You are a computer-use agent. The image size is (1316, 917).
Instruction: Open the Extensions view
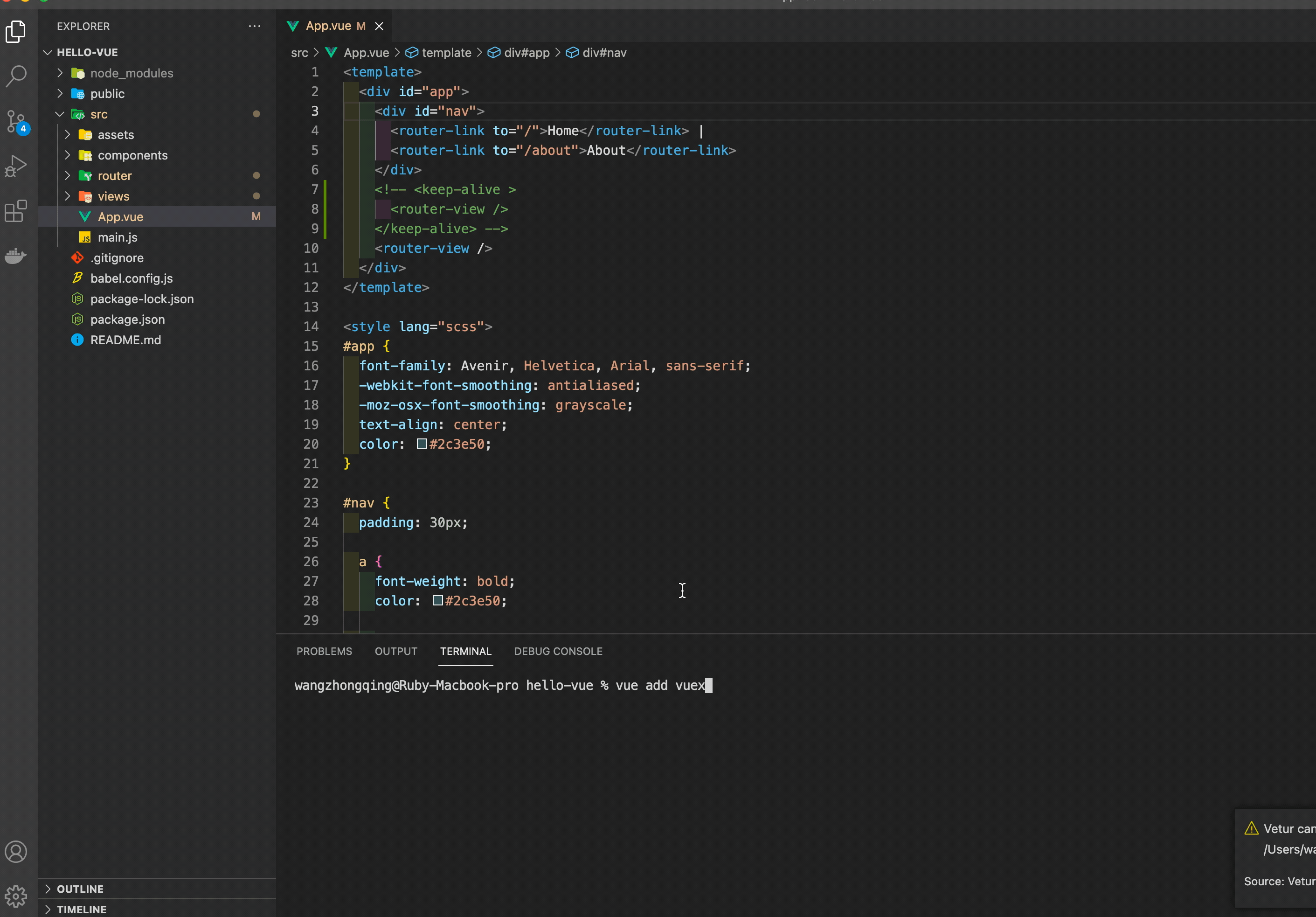click(x=16, y=211)
